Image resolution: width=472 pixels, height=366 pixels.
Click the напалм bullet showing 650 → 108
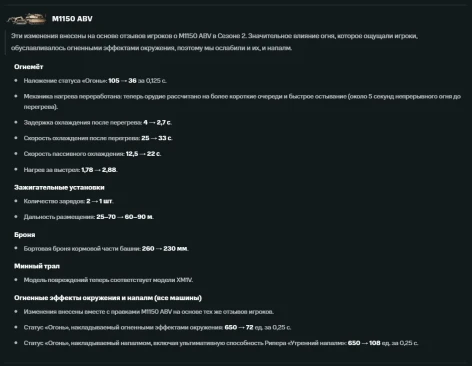(221, 343)
